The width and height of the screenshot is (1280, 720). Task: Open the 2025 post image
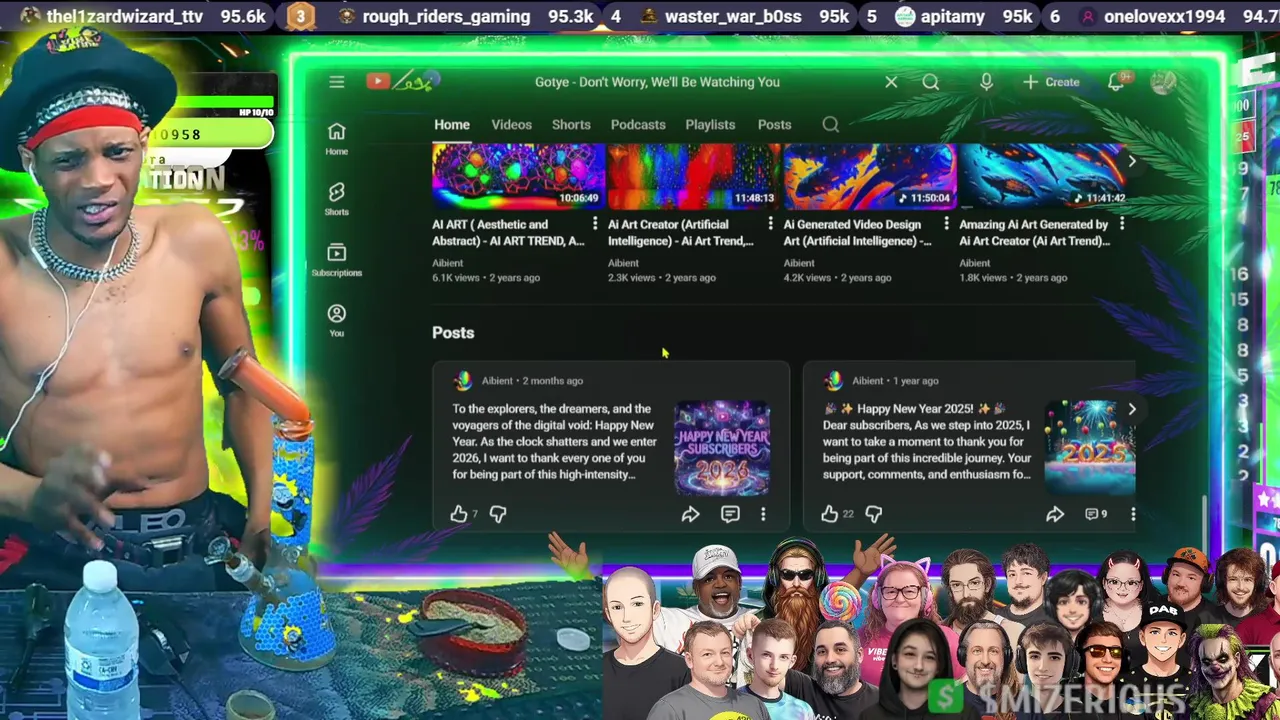[1090, 448]
